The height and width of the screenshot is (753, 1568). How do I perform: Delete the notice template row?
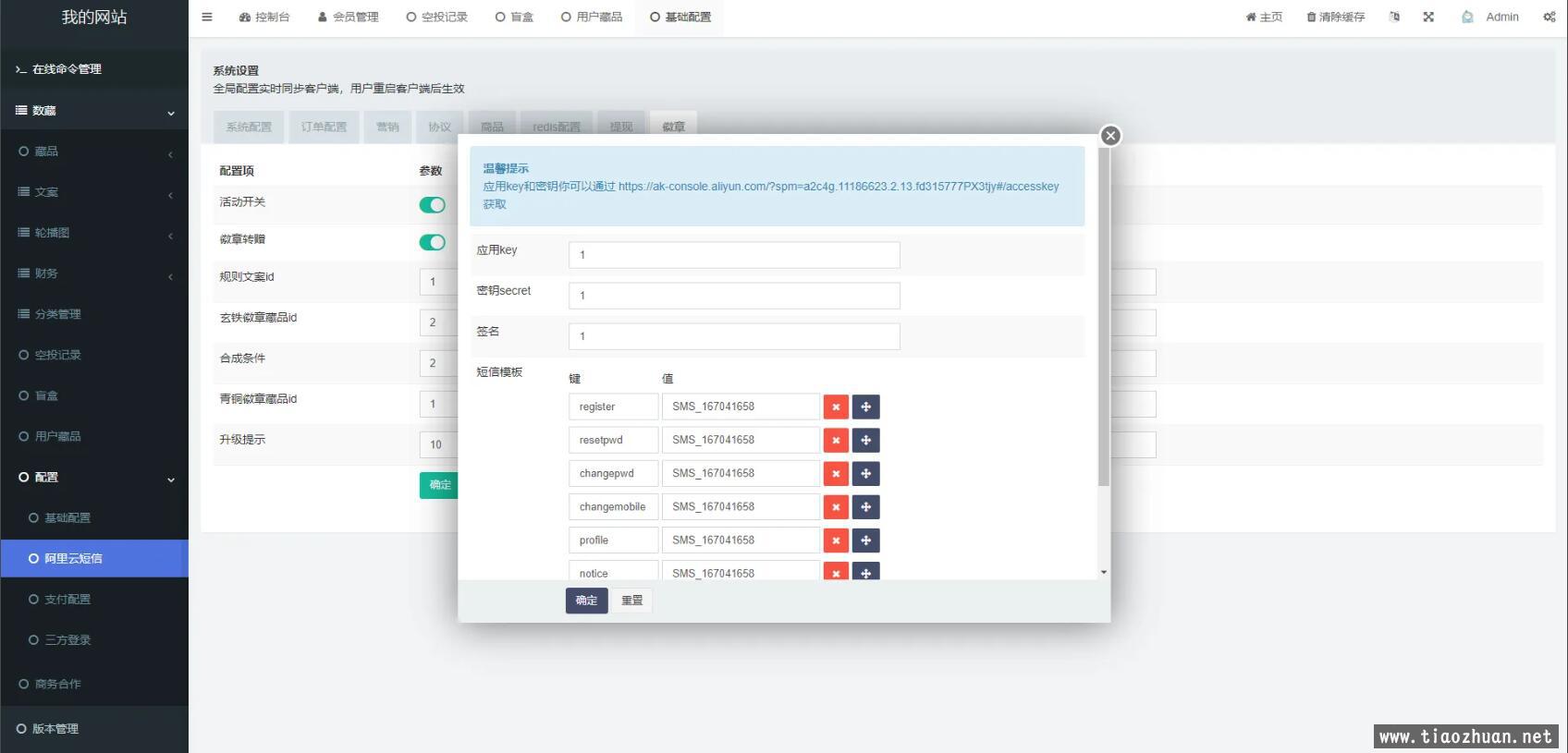836,571
